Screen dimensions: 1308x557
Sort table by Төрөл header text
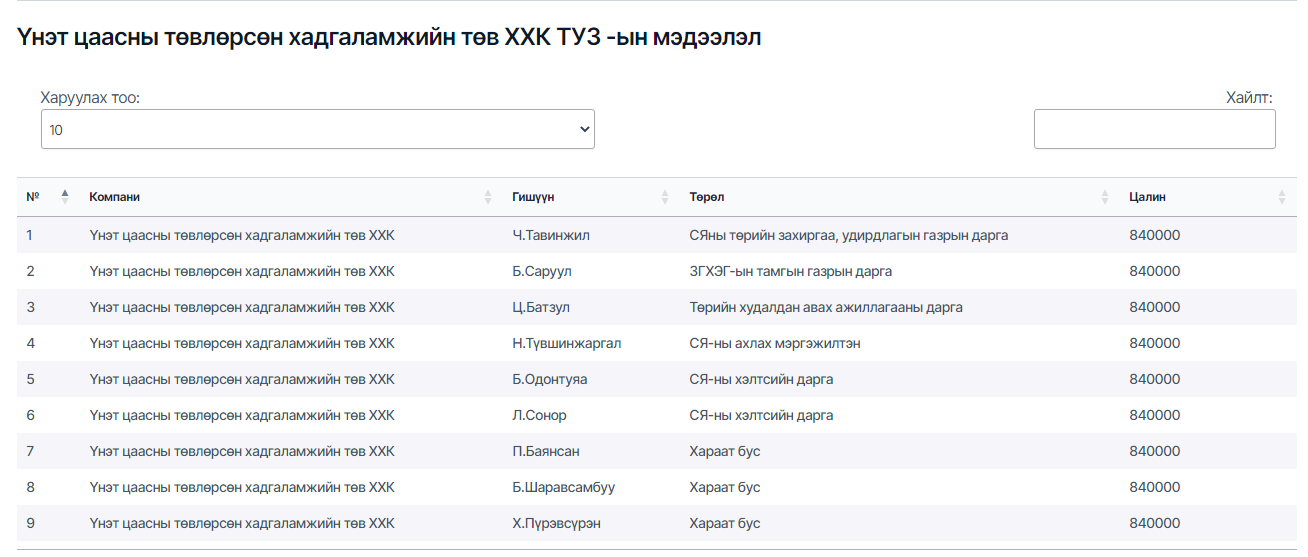click(x=705, y=197)
